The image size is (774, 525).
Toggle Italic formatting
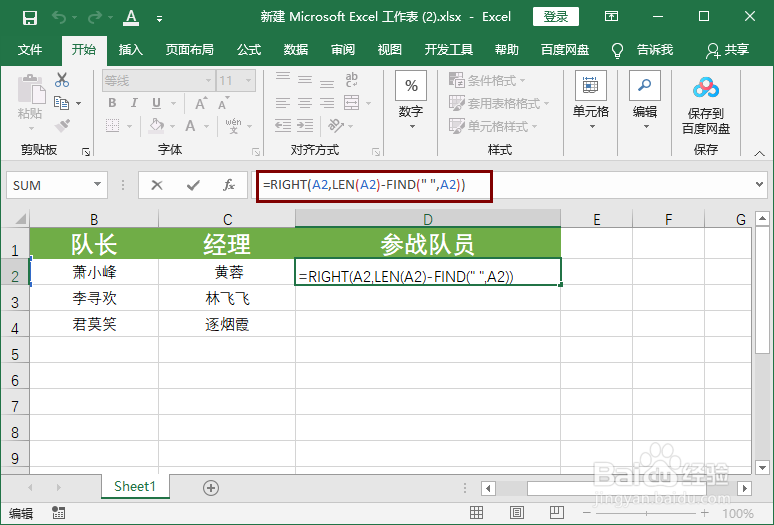[x=134, y=103]
